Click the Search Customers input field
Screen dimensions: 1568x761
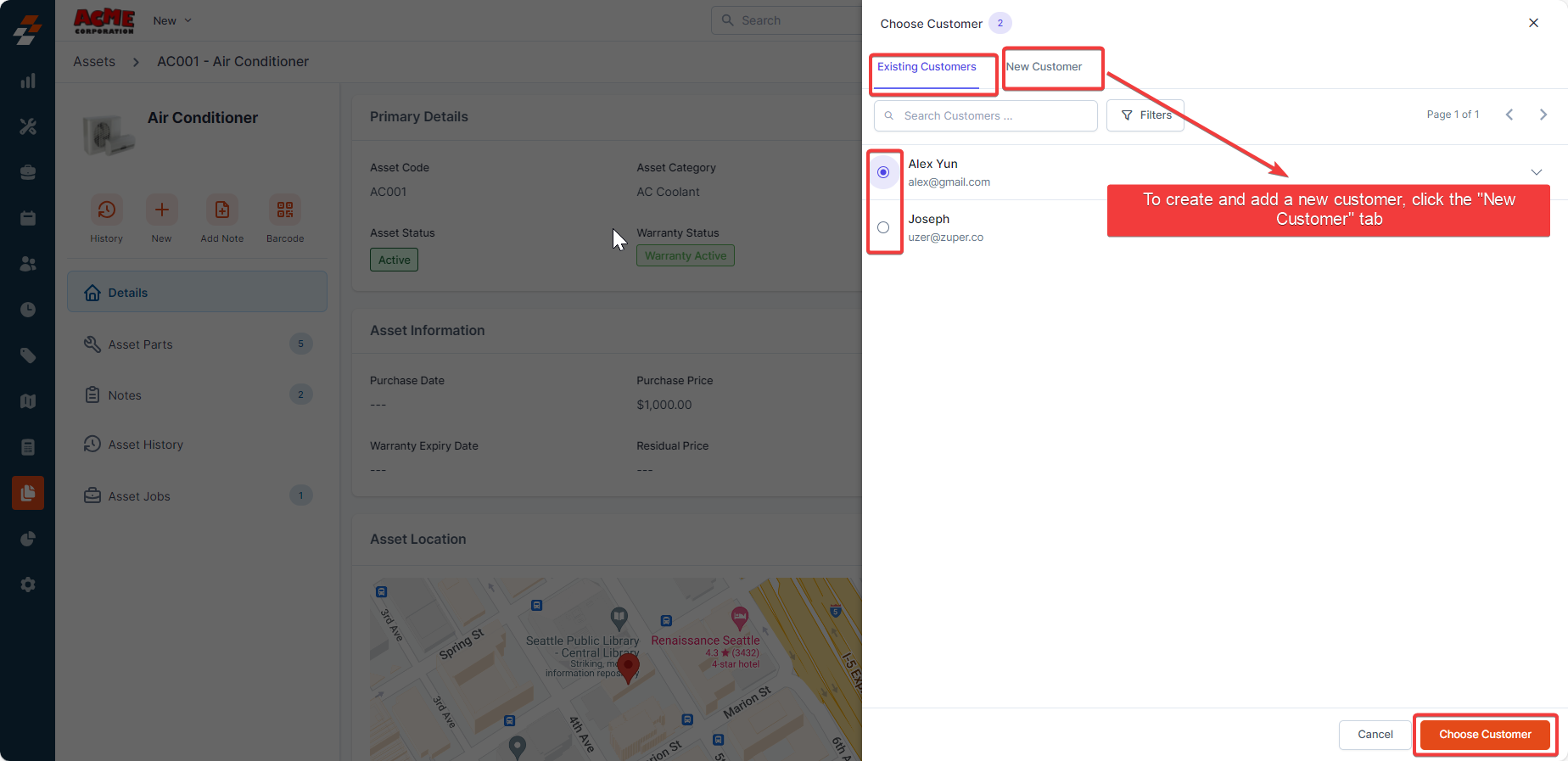(993, 116)
